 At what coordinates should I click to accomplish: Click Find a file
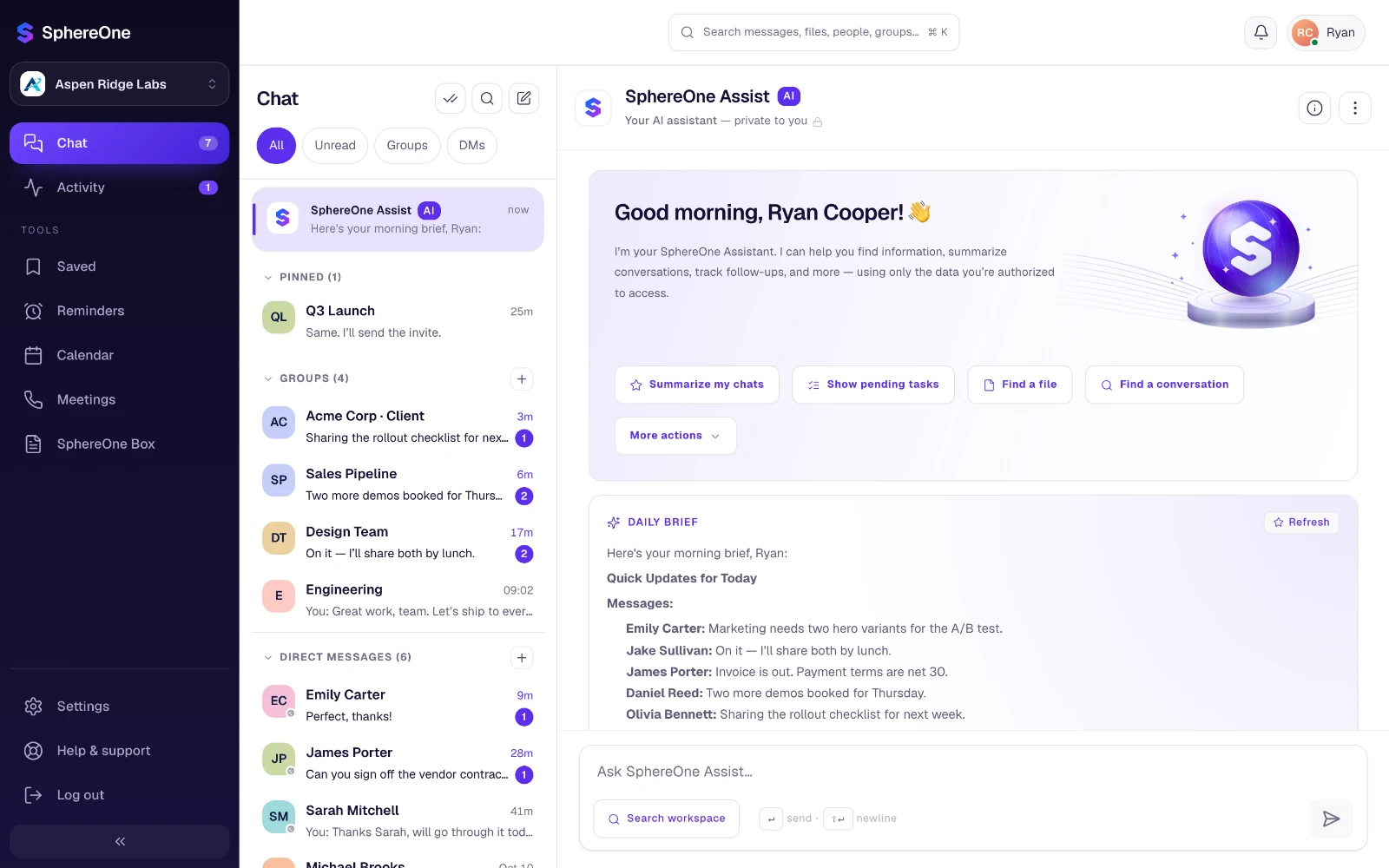click(1020, 385)
